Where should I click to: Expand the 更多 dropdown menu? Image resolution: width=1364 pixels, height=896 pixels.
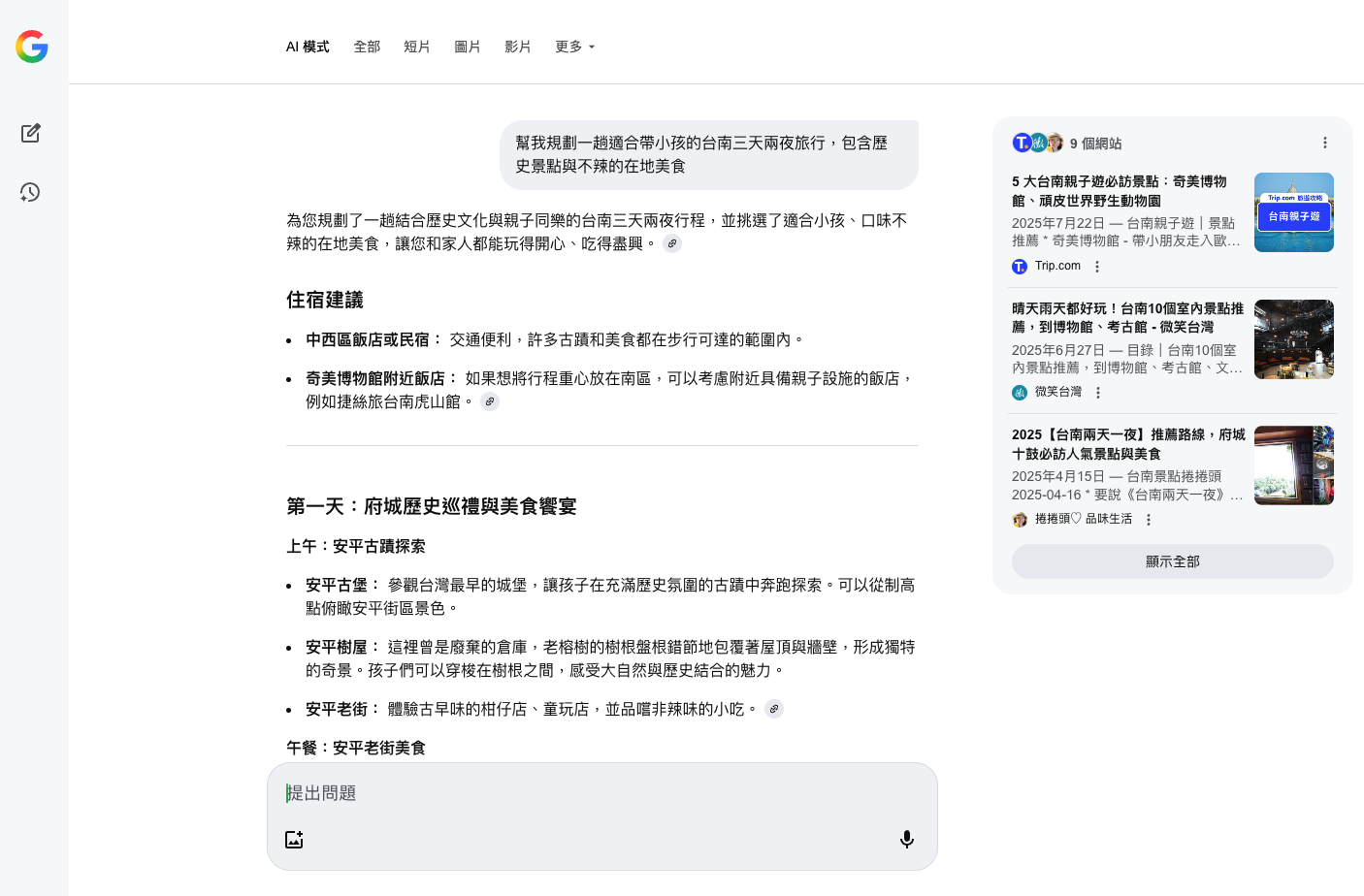click(x=574, y=47)
